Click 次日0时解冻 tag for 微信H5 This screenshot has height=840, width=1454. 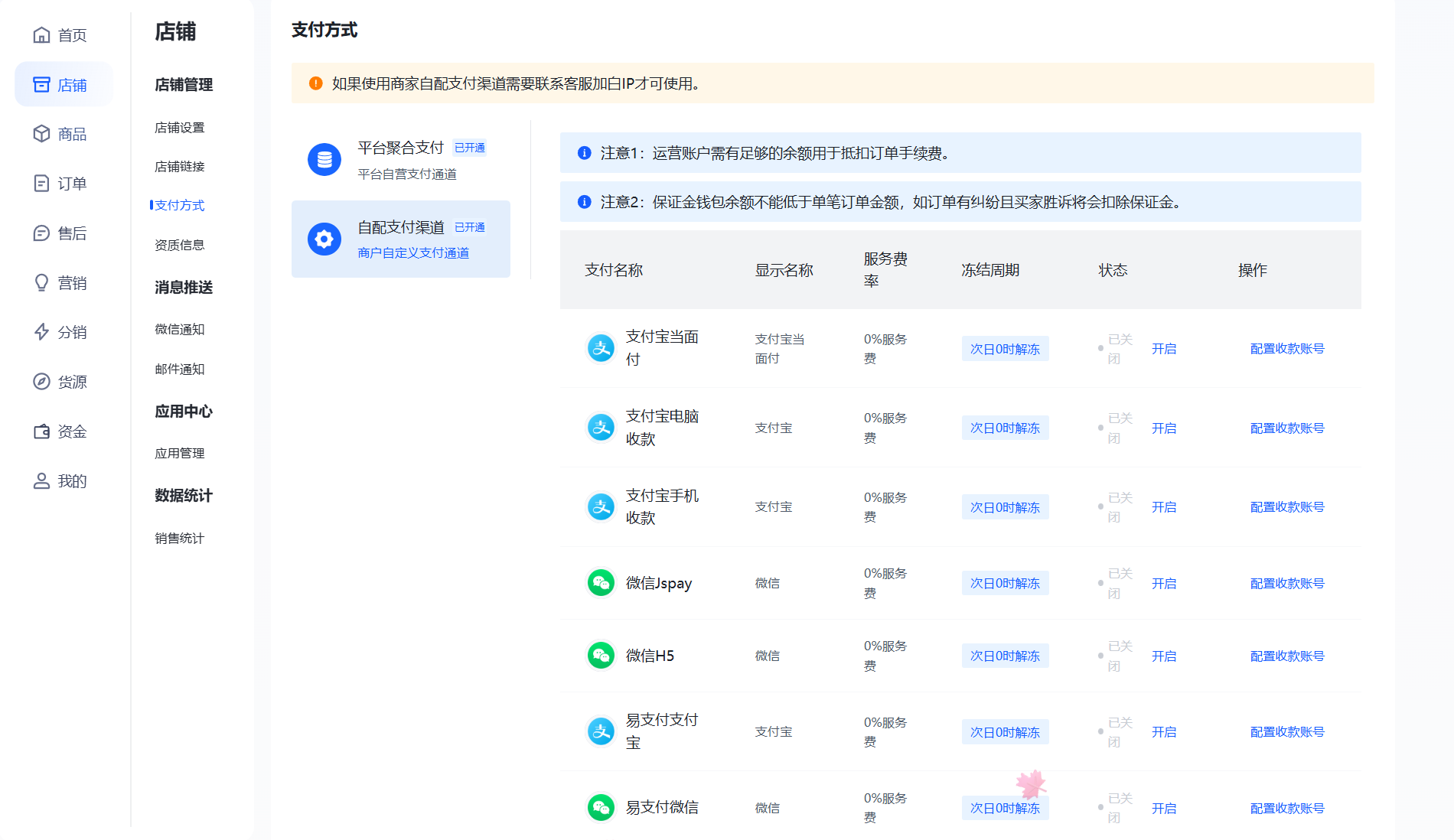point(1005,656)
